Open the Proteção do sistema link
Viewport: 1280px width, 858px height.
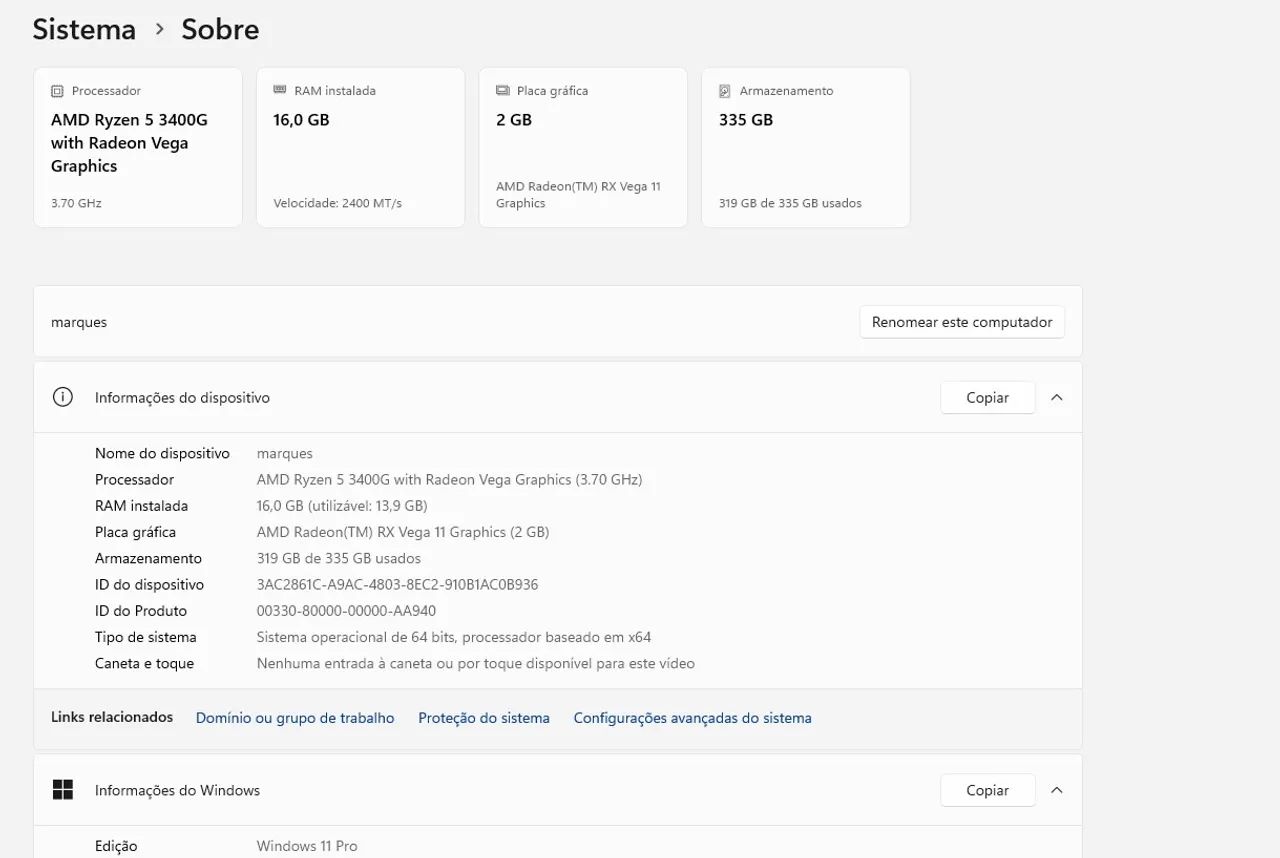pyautogui.click(x=484, y=718)
